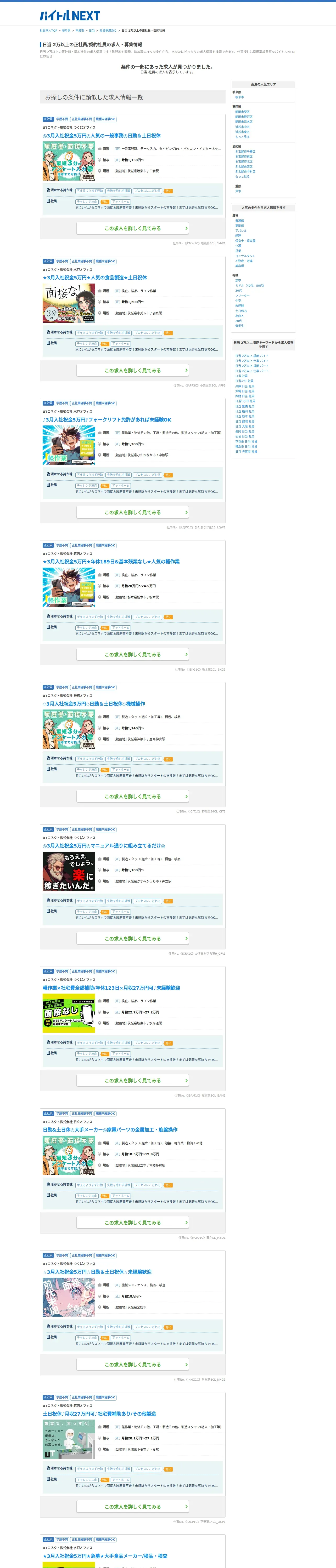Open ◇3月入社祝金5万円 機械操作 job title
This screenshot has width=336, height=1568.
tap(94, 704)
